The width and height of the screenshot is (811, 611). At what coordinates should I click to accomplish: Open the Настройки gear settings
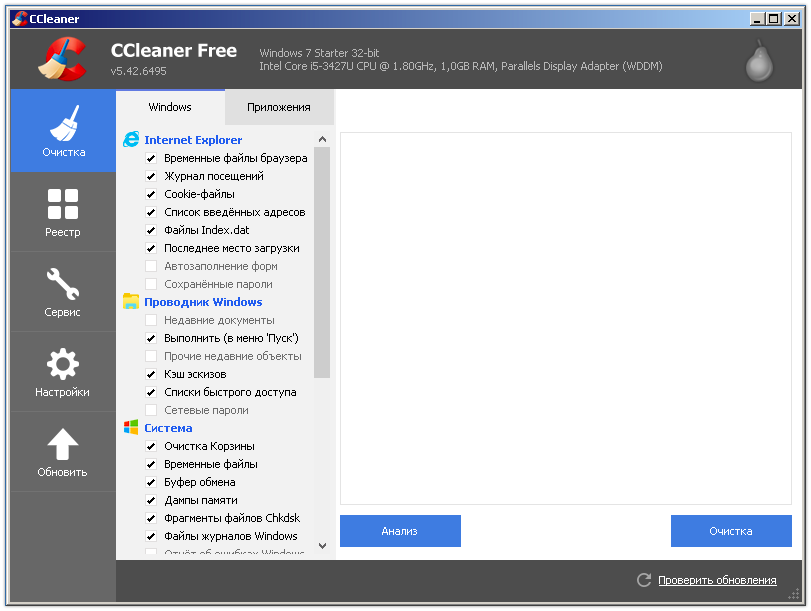[x=63, y=372]
